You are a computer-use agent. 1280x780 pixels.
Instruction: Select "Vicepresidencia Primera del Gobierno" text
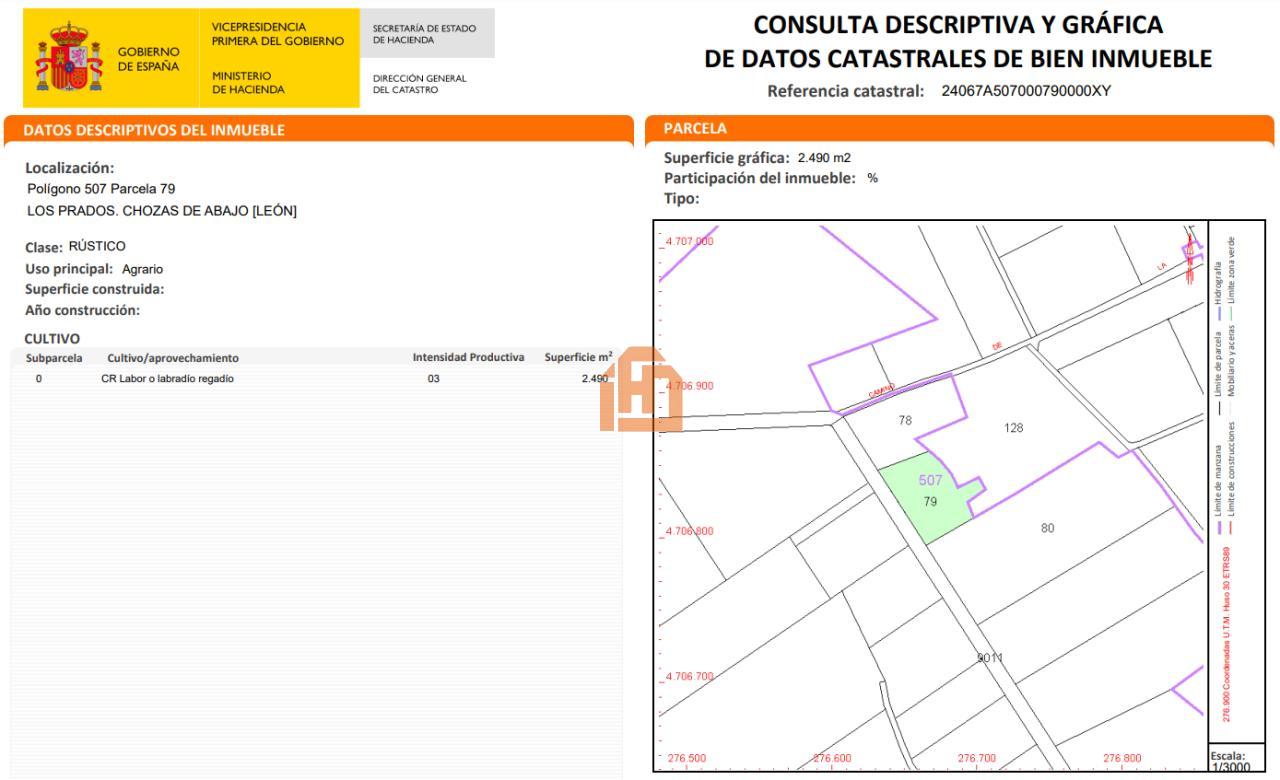click(277, 33)
